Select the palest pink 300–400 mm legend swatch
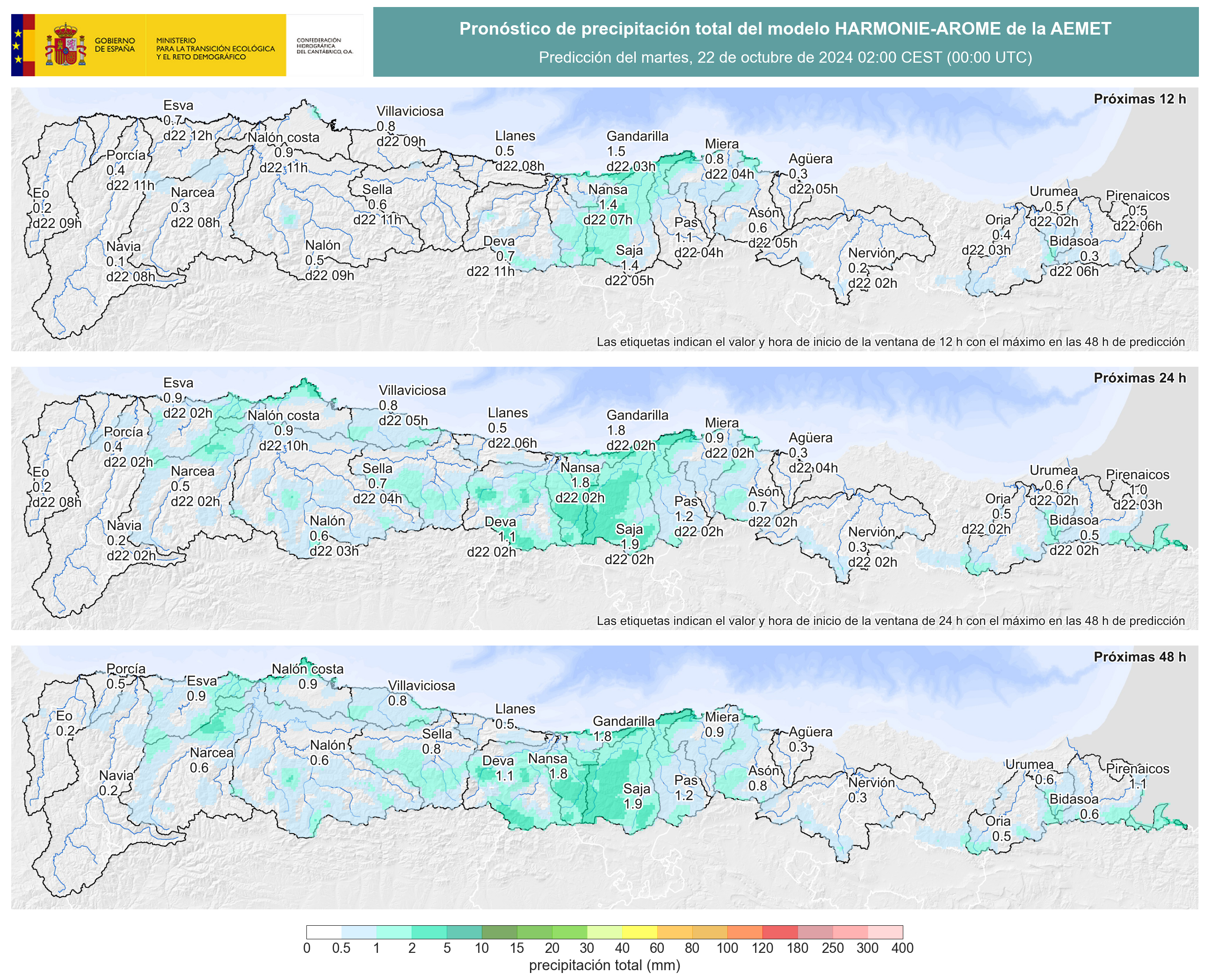 [x=885, y=932]
